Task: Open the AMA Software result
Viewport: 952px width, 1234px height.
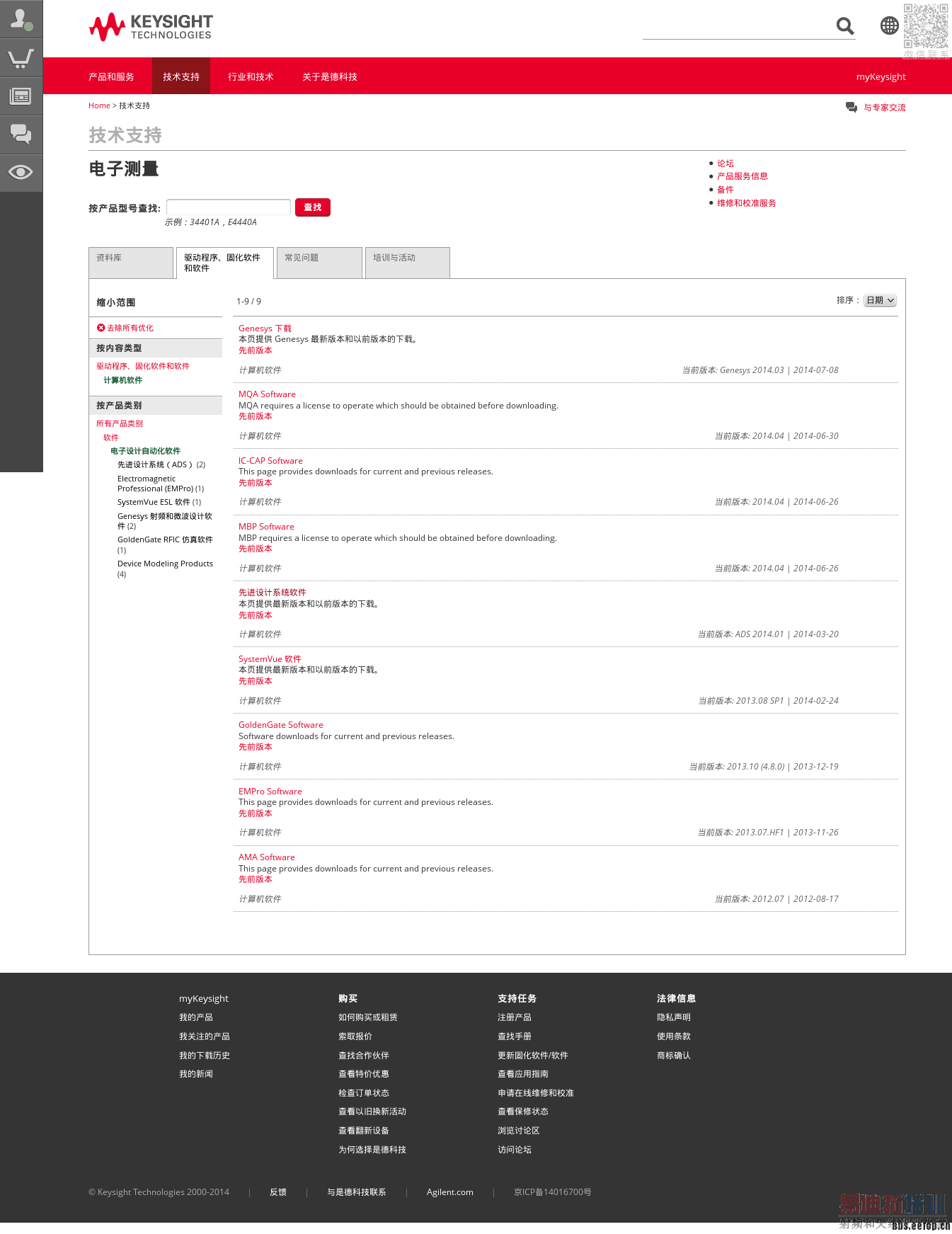Action: point(267,857)
